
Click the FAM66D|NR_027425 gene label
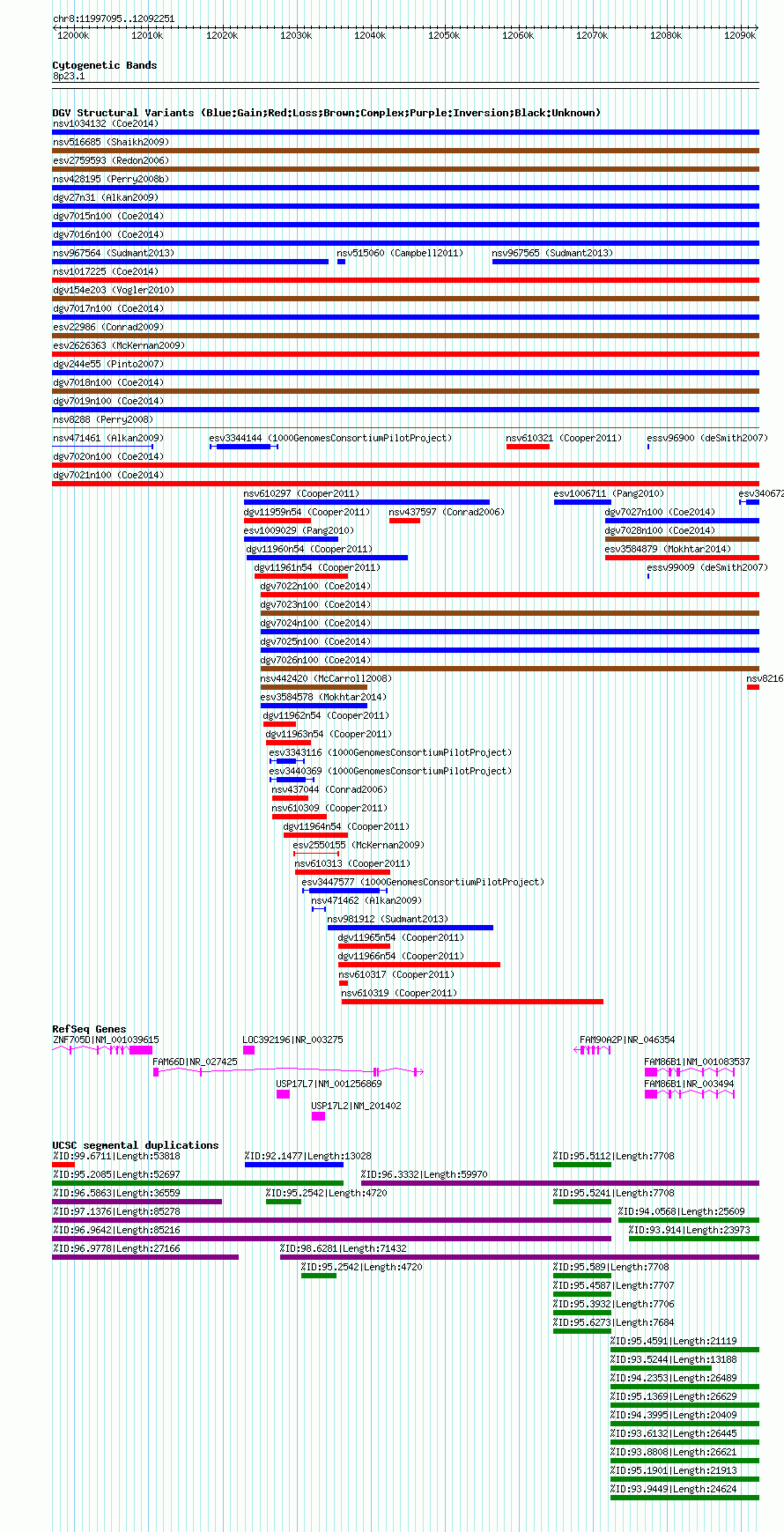(195, 1062)
